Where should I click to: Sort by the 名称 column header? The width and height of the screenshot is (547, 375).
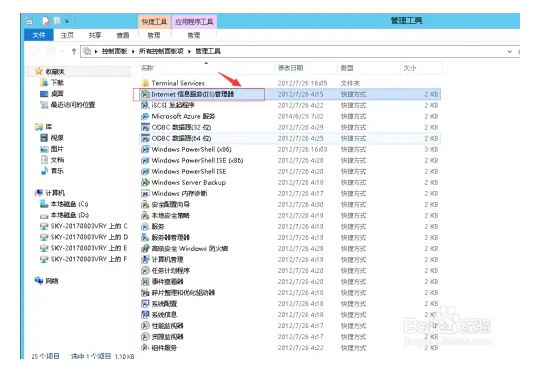[206, 68]
